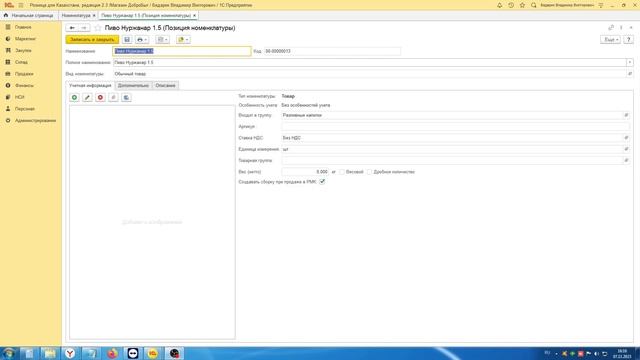
Task: Open TeamViewer from taskbar
Action: 133,353
